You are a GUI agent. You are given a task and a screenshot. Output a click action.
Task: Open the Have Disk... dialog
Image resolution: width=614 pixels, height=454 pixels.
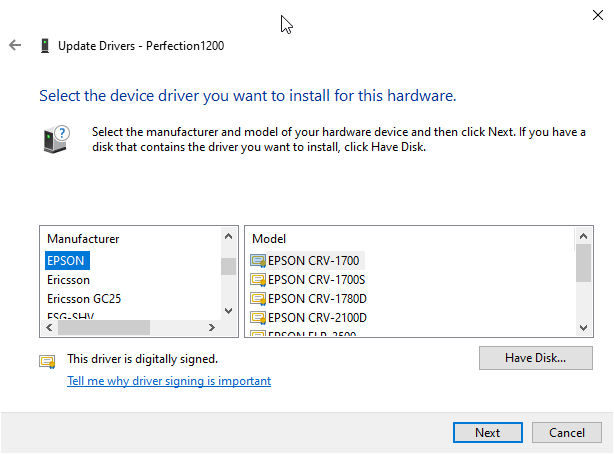536,358
